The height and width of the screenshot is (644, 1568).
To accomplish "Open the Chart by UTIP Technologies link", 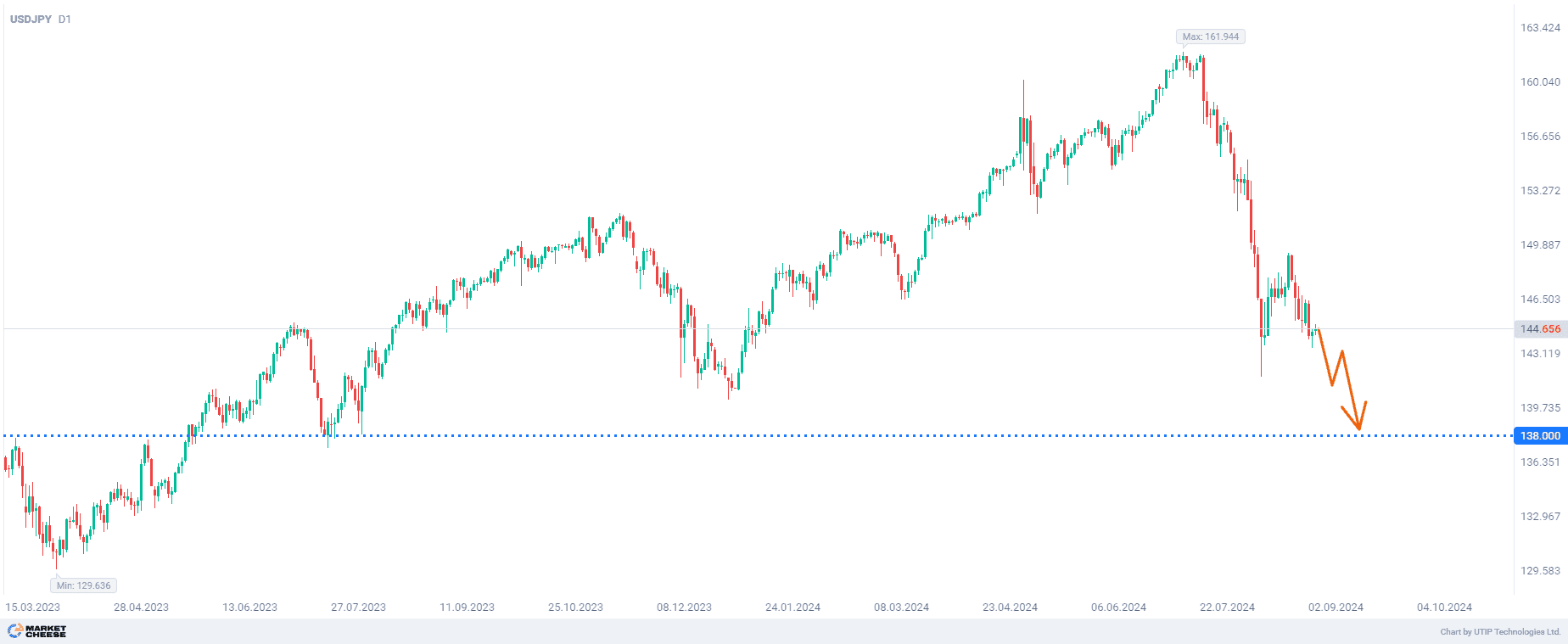I will point(1500,631).
